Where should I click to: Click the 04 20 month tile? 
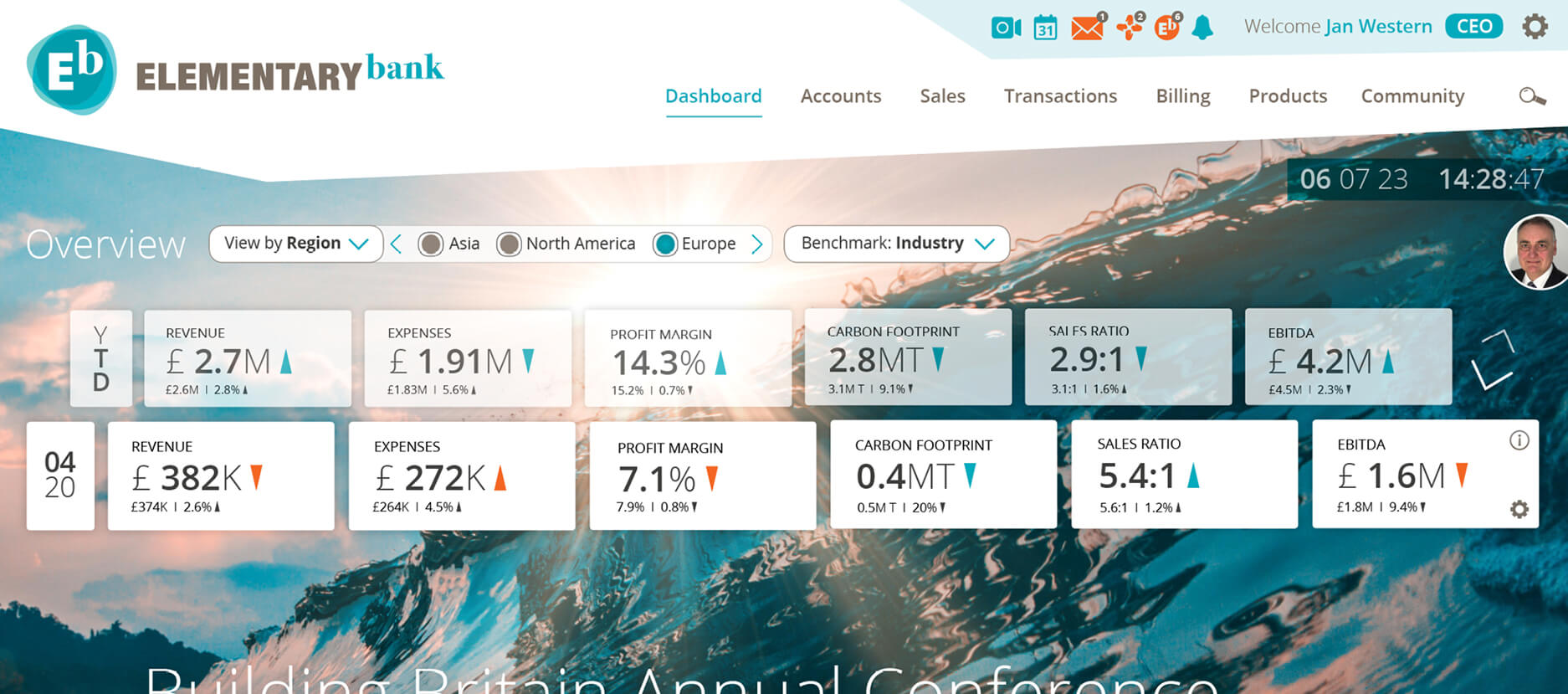pyautogui.click(x=60, y=476)
